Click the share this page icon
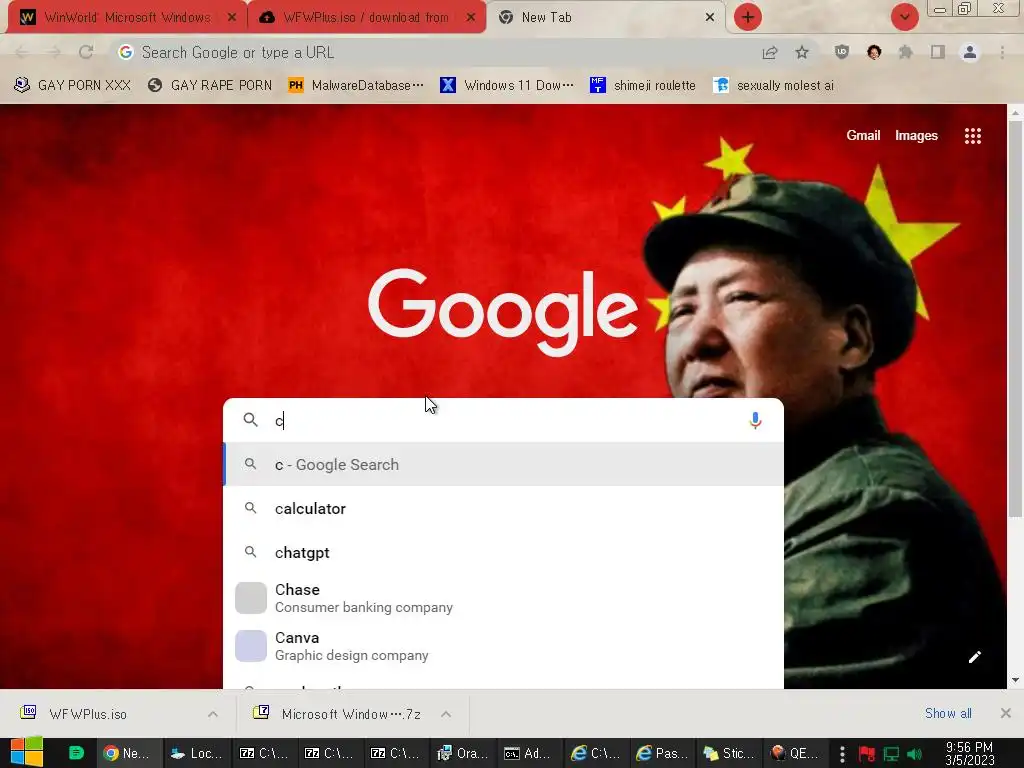 [x=770, y=52]
